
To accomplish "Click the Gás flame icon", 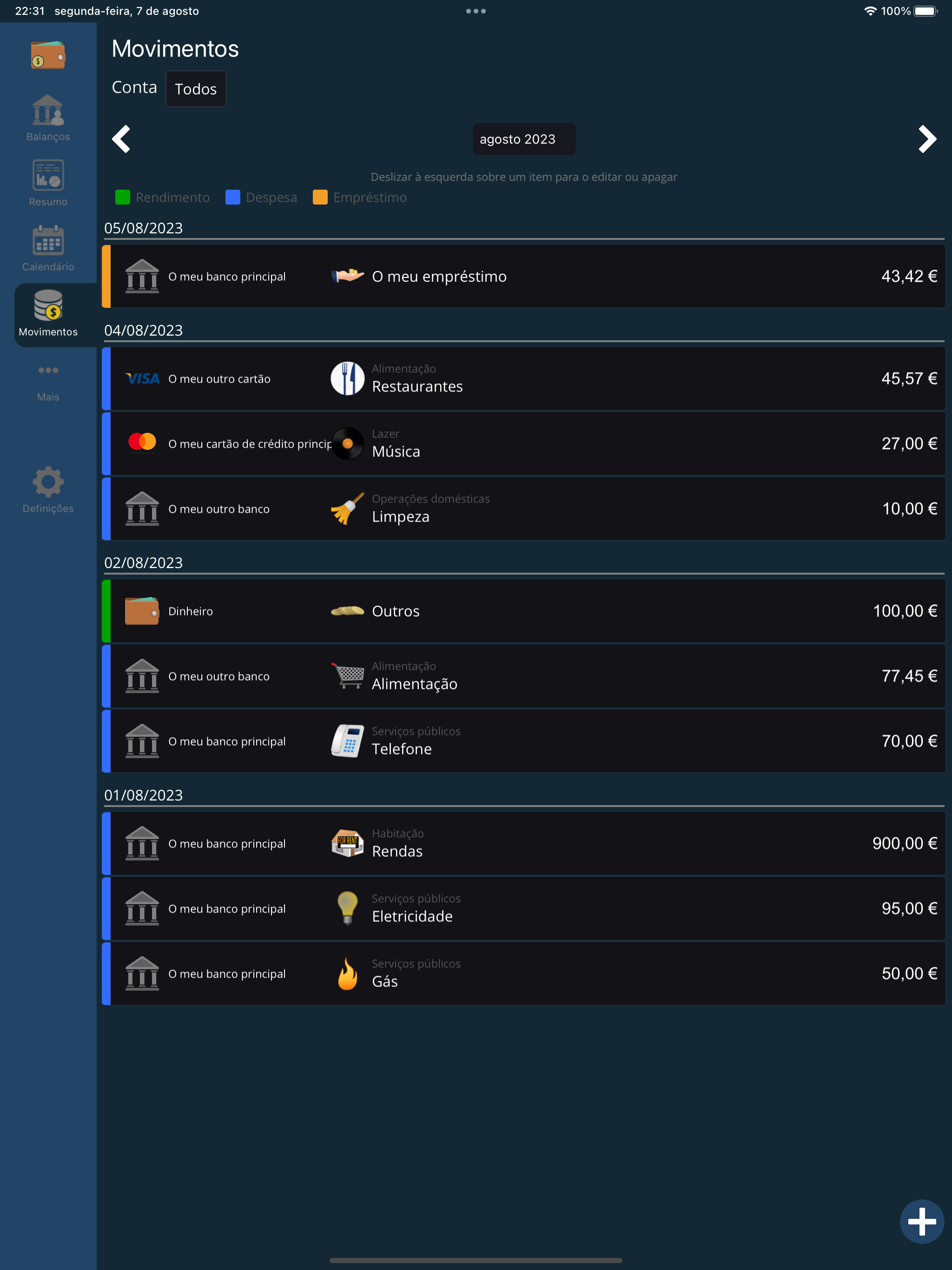I will (x=347, y=974).
